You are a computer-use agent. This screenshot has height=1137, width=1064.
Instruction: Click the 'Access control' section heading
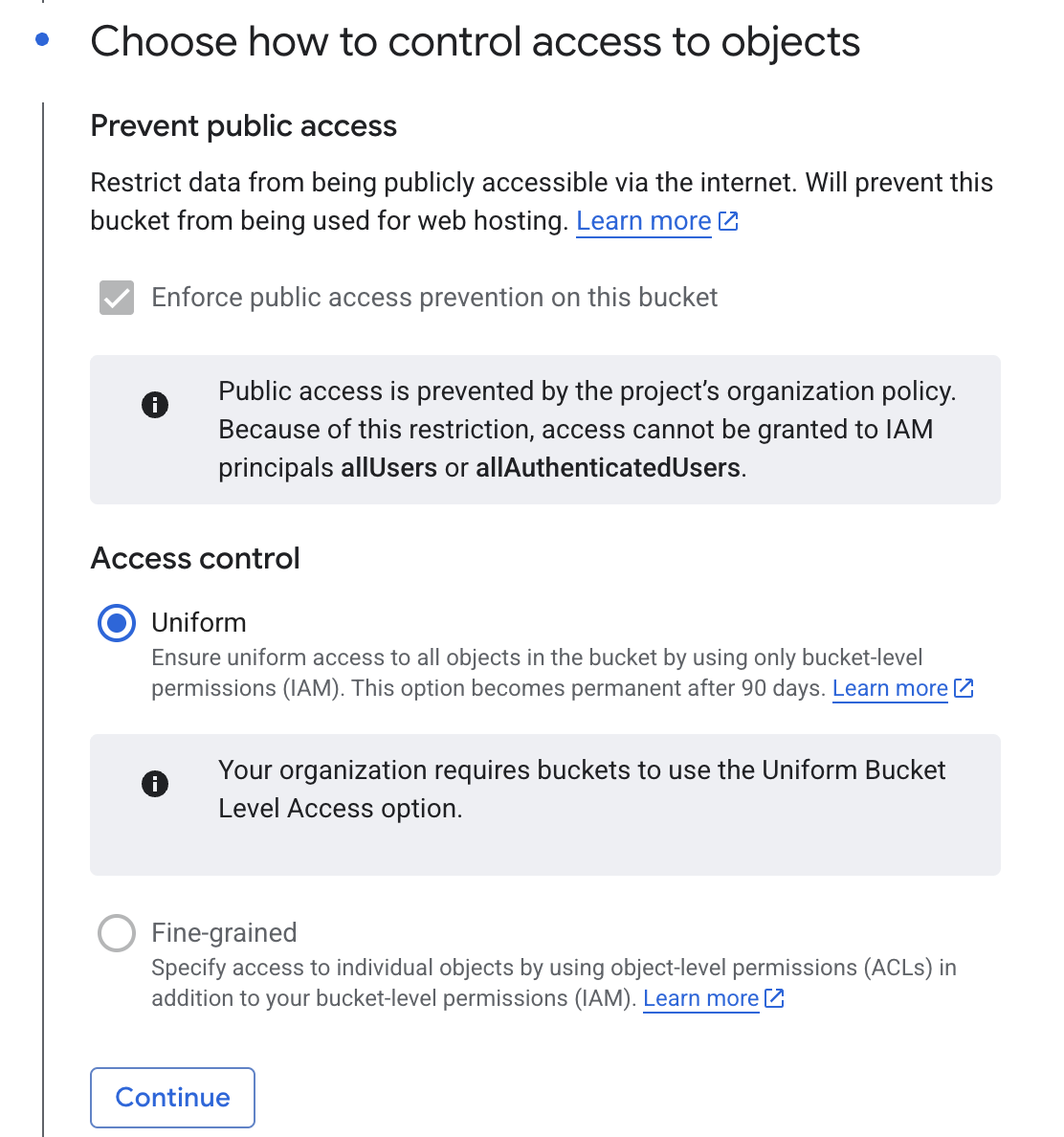pyautogui.click(x=195, y=558)
